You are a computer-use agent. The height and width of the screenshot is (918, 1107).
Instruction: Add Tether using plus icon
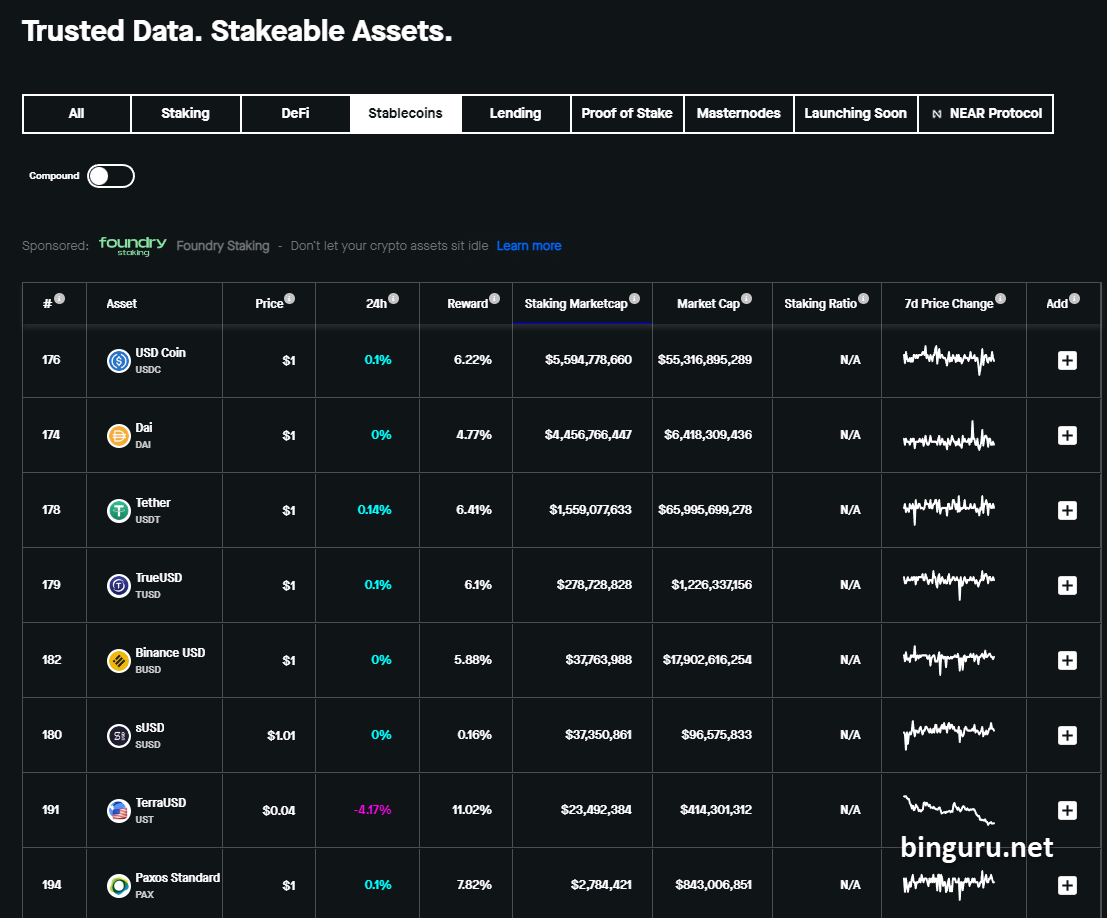click(1067, 510)
